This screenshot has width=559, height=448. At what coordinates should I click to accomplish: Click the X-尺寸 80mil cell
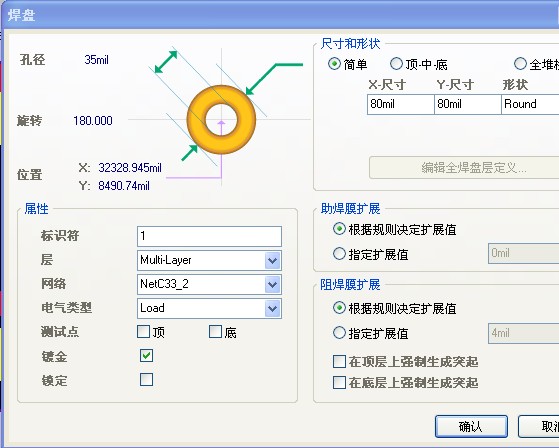pyautogui.click(x=401, y=104)
